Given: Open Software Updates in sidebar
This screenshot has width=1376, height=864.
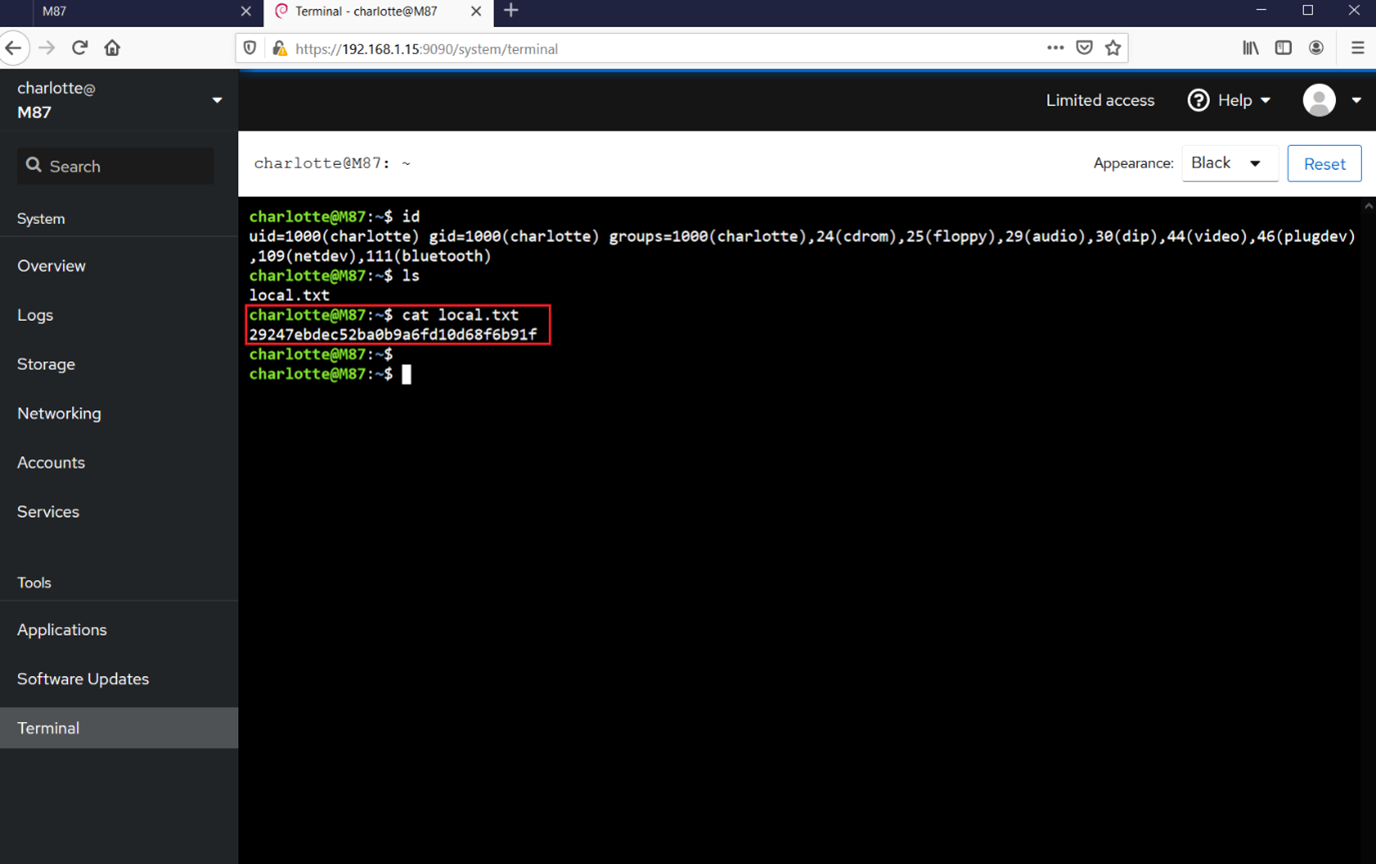Looking at the screenshot, I should 83,679.
